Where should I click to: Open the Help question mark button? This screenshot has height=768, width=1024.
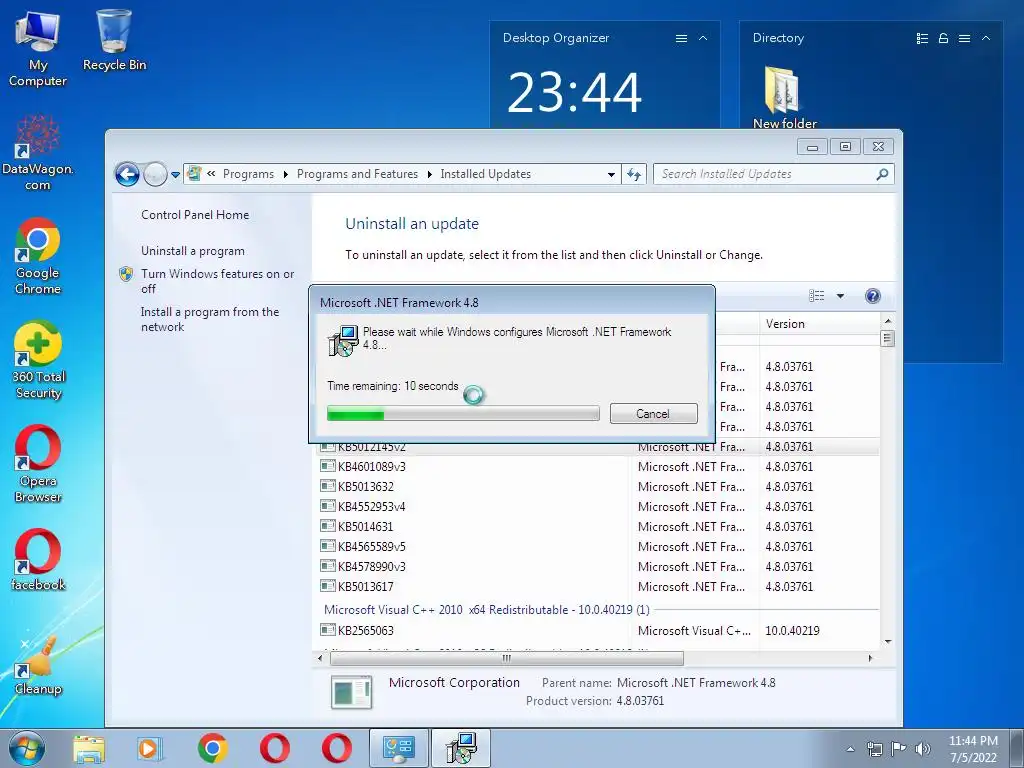[872, 296]
